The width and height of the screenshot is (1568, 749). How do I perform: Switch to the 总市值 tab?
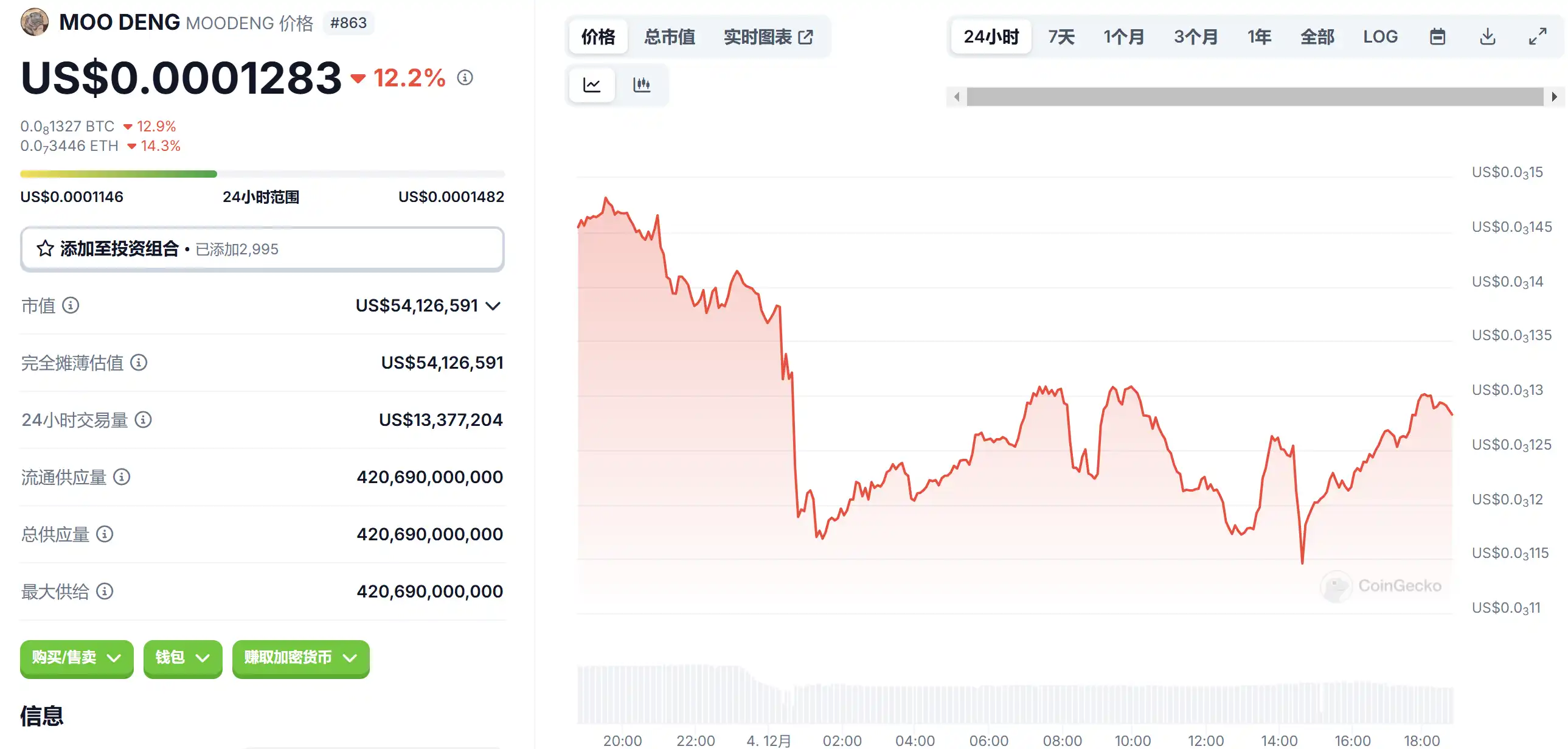point(670,37)
